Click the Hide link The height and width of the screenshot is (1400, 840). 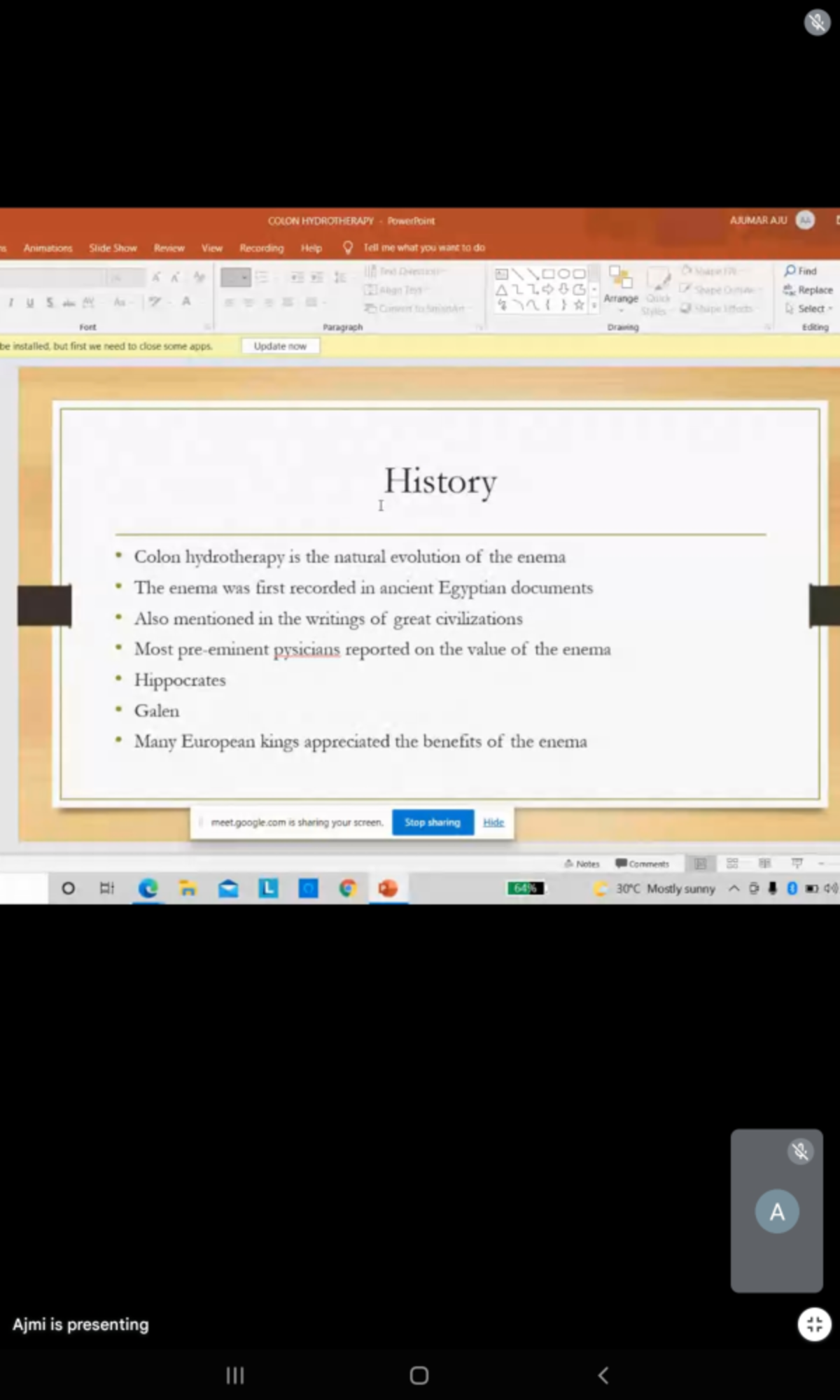(493, 822)
